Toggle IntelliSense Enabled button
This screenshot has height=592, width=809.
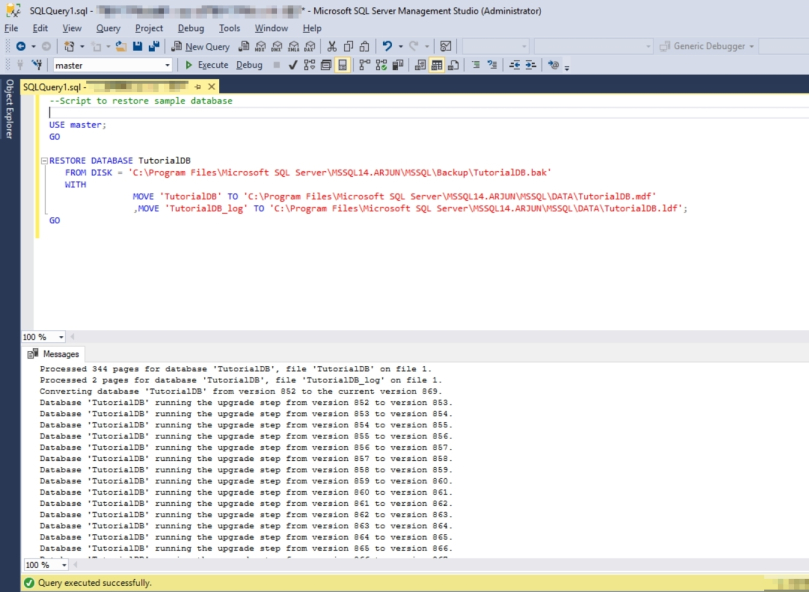click(x=342, y=65)
